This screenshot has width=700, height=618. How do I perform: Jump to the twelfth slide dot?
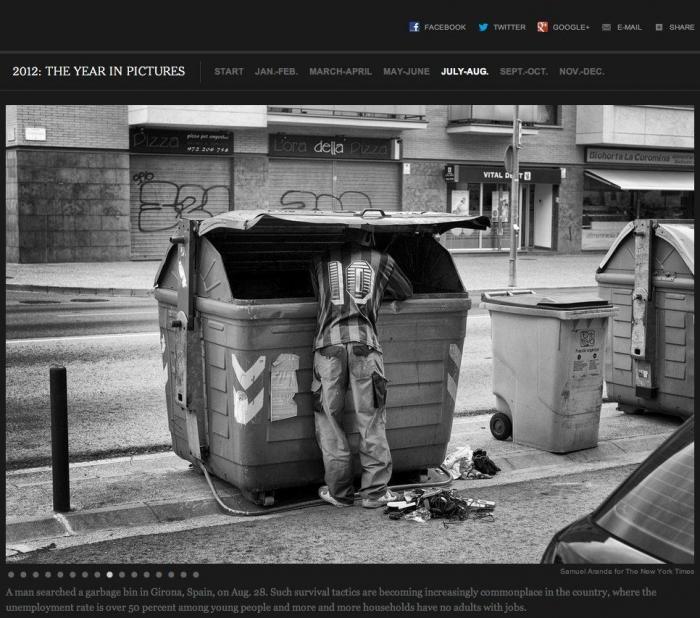tap(146, 575)
